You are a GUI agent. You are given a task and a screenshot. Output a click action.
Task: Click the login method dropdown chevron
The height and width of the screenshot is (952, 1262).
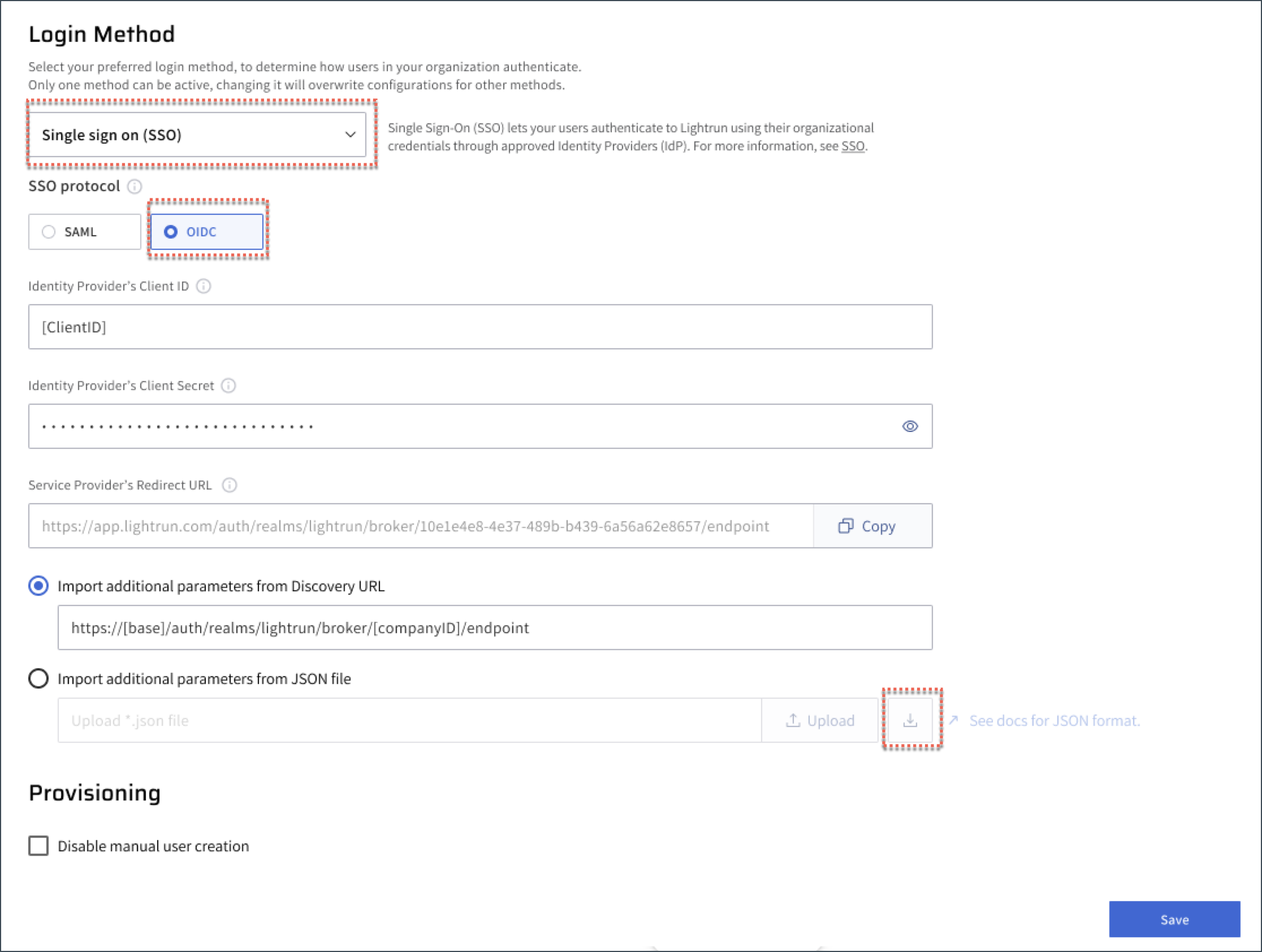pos(351,135)
